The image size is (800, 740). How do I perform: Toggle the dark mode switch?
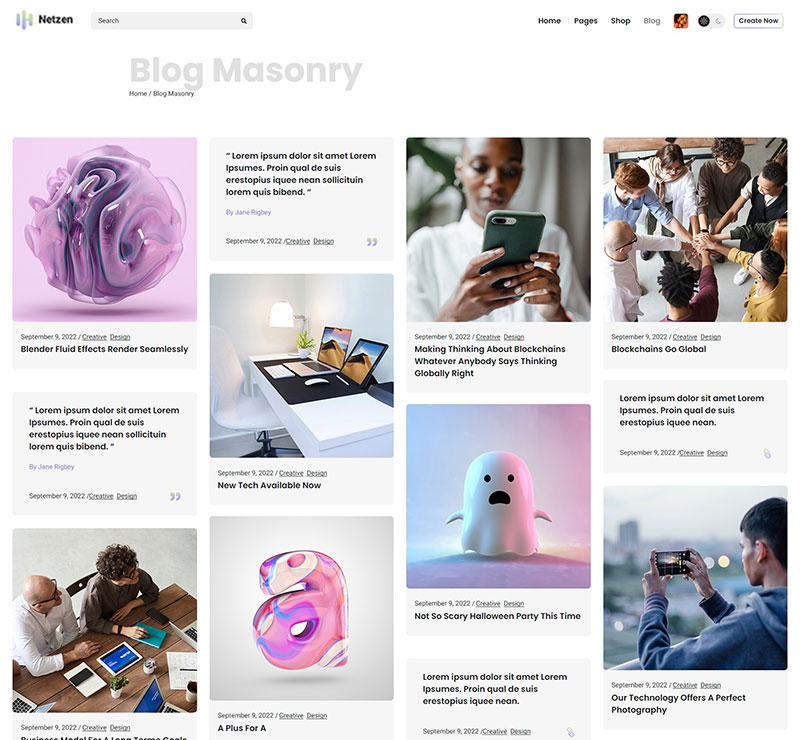(711, 21)
